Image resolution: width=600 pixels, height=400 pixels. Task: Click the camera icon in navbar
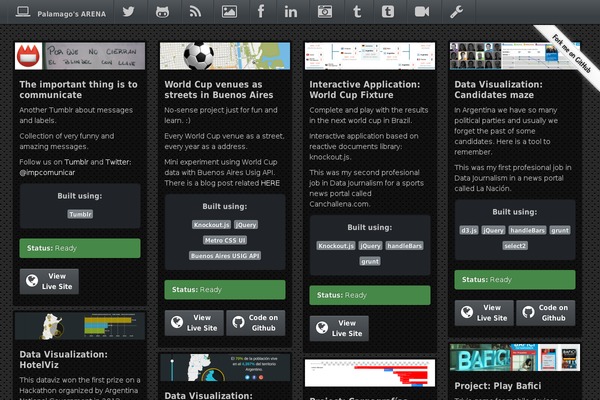(x=324, y=12)
